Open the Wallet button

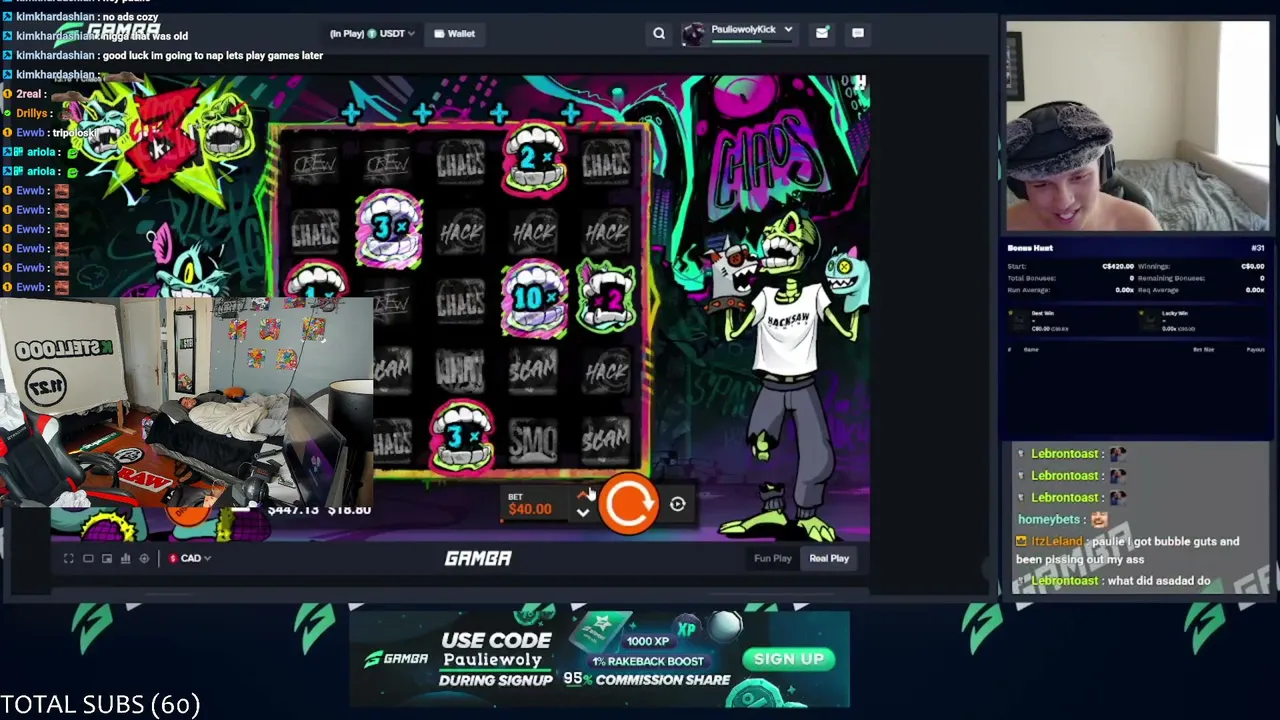click(x=454, y=34)
